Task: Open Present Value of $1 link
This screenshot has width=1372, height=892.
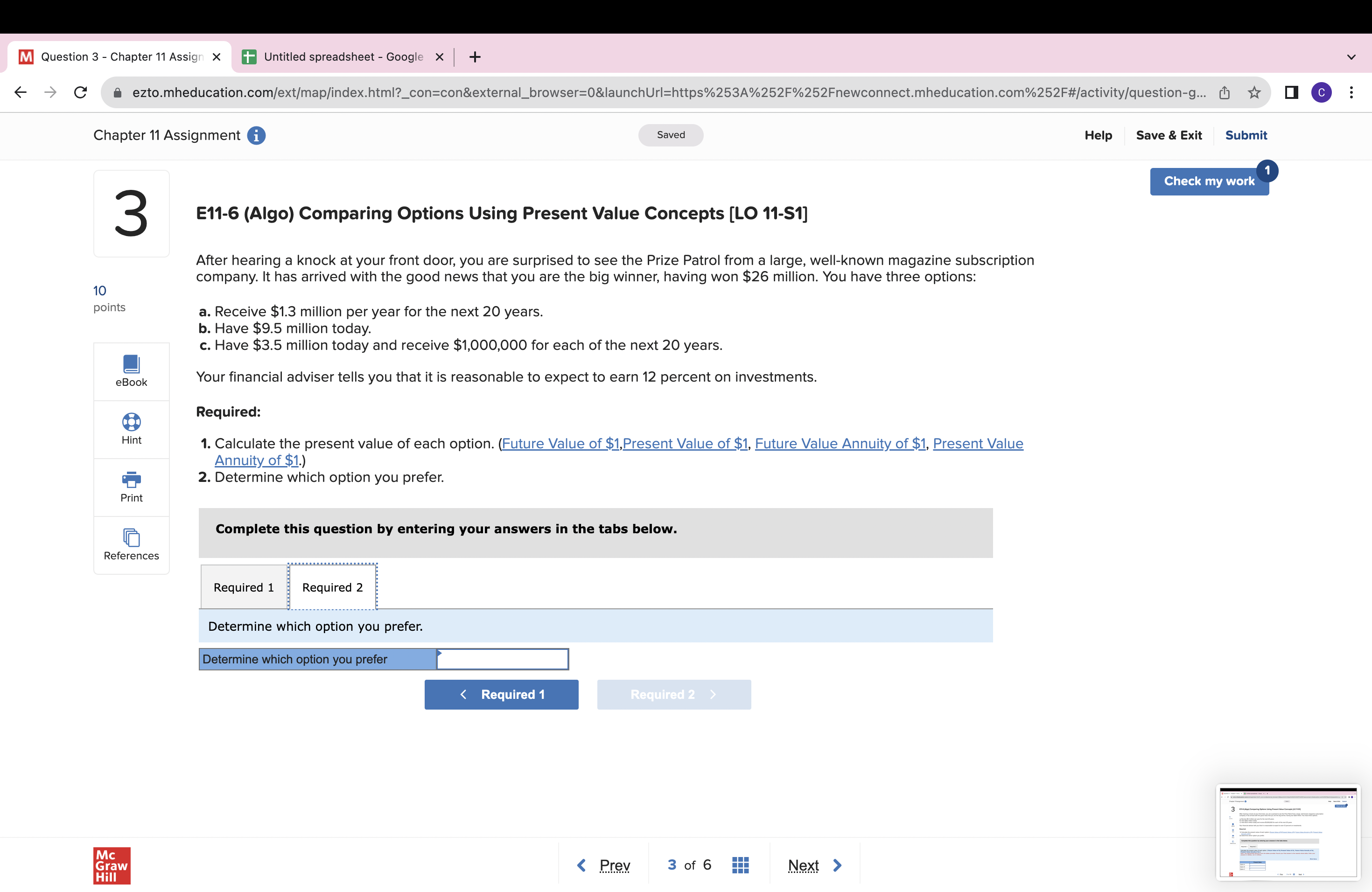Action: coord(685,444)
